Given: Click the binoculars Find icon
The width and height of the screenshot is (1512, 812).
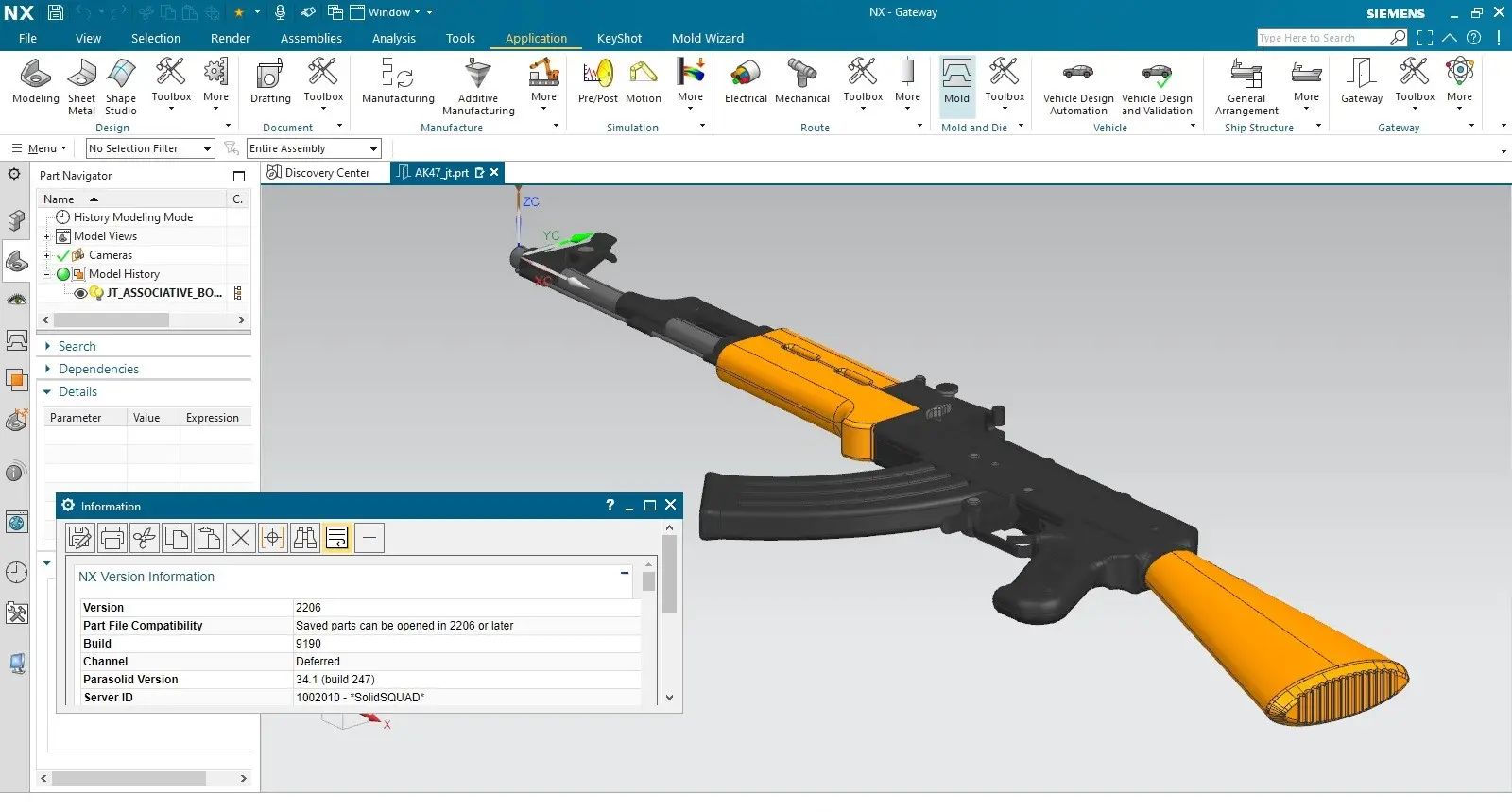Looking at the screenshot, I should 305,538.
